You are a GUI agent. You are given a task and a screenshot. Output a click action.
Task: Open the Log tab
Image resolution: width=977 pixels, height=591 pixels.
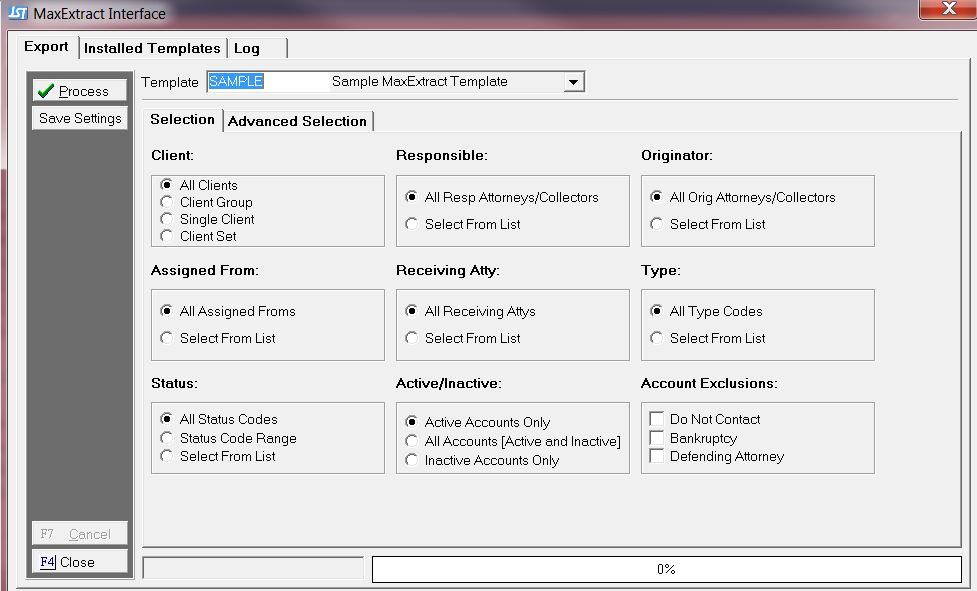click(247, 48)
